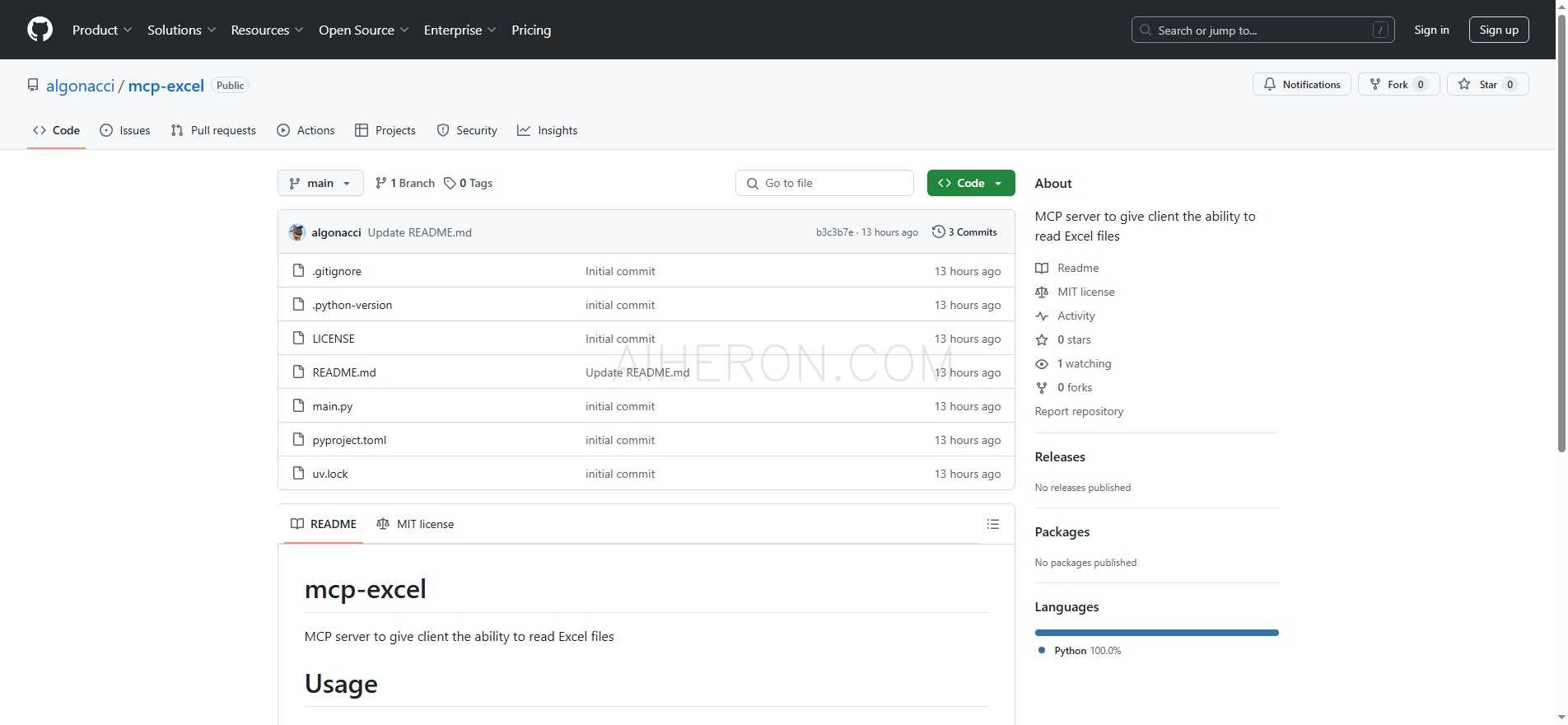Open the Security tab
This screenshot has height=725, width=1568.
(x=467, y=130)
